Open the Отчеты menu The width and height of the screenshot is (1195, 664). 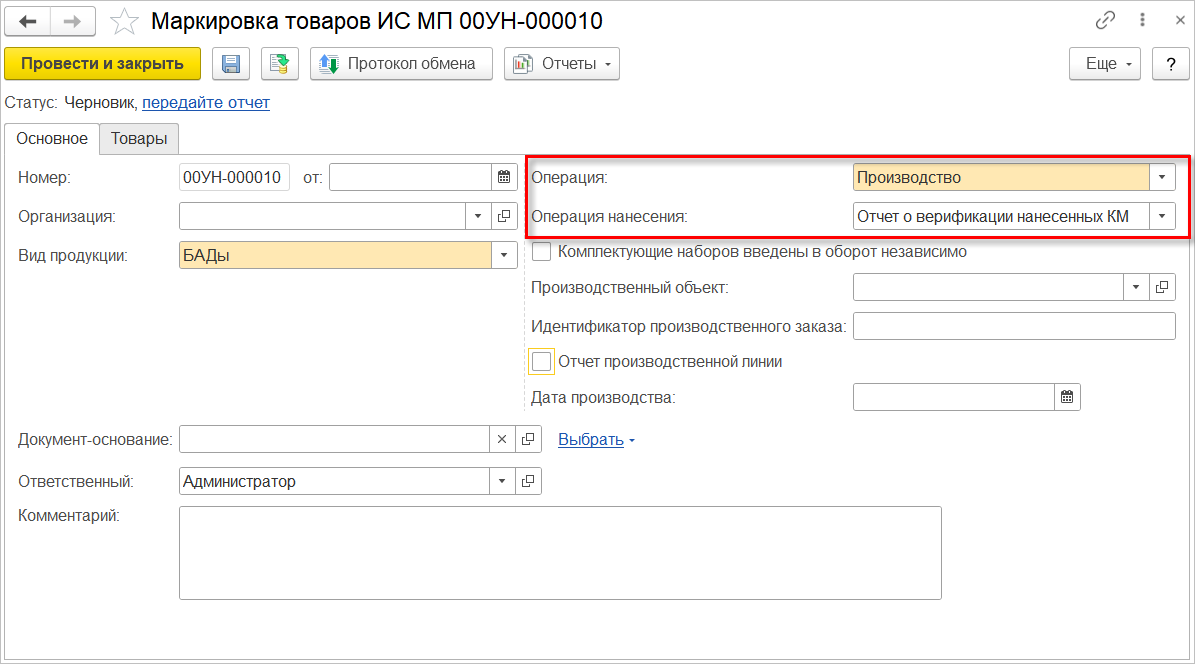pos(561,64)
